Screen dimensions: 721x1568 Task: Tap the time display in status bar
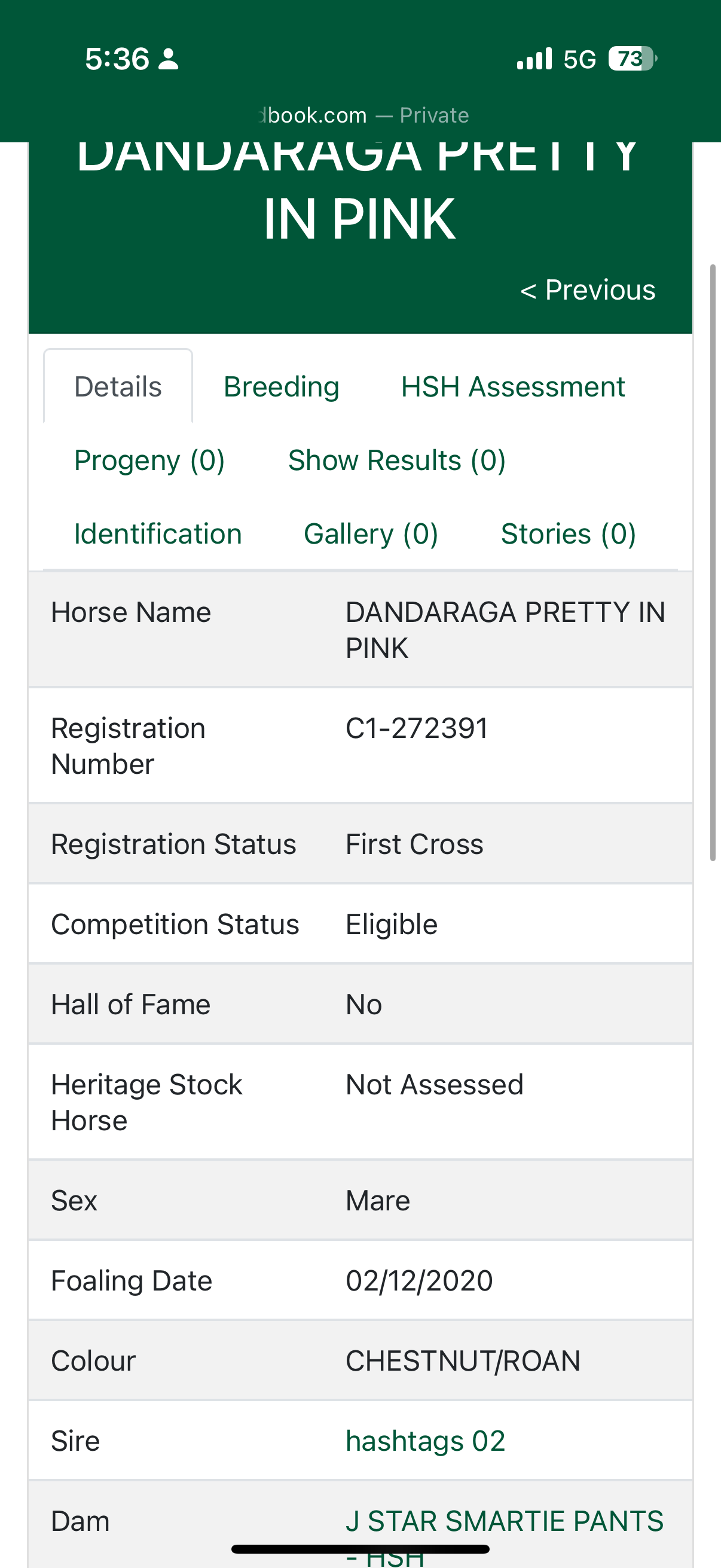pyautogui.click(x=117, y=59)
